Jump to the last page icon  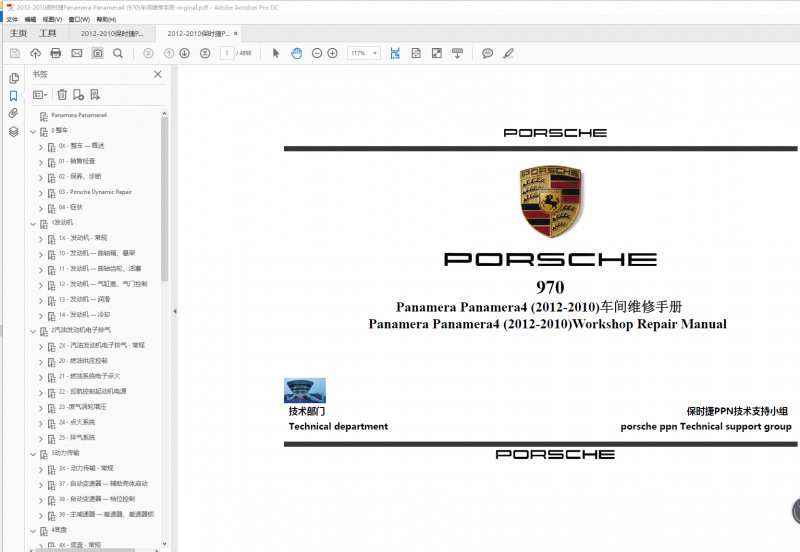tap(205, 53)
